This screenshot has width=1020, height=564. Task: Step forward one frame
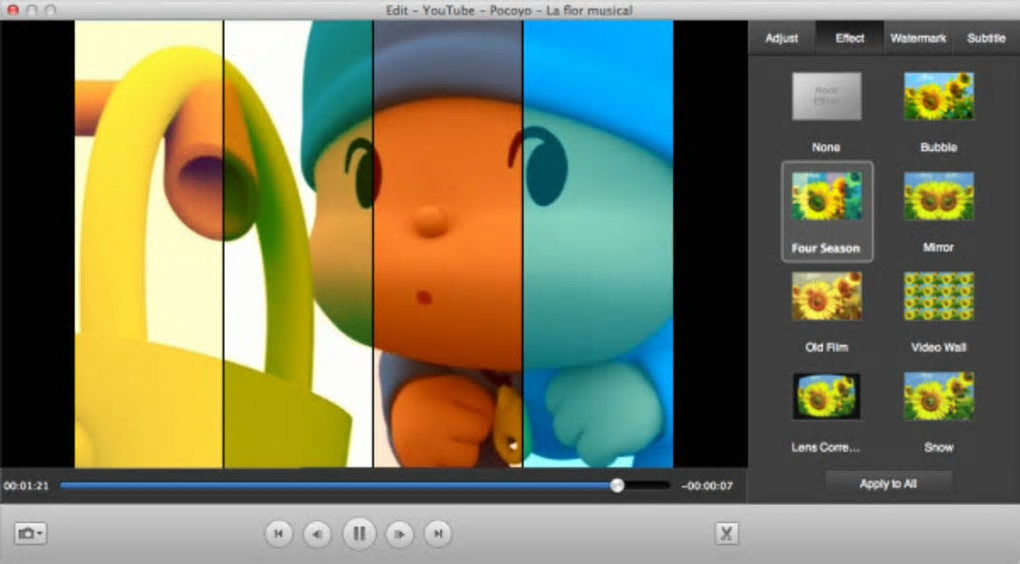pos(399,534)
